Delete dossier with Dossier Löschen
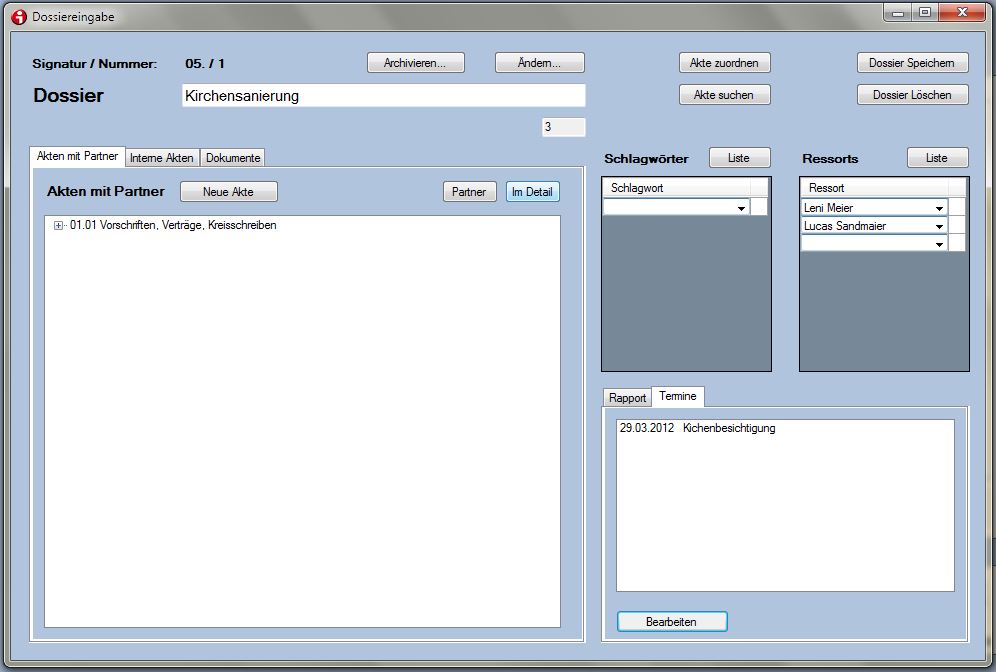The height and width of the screenshot is (672, 996). [912, 95]
